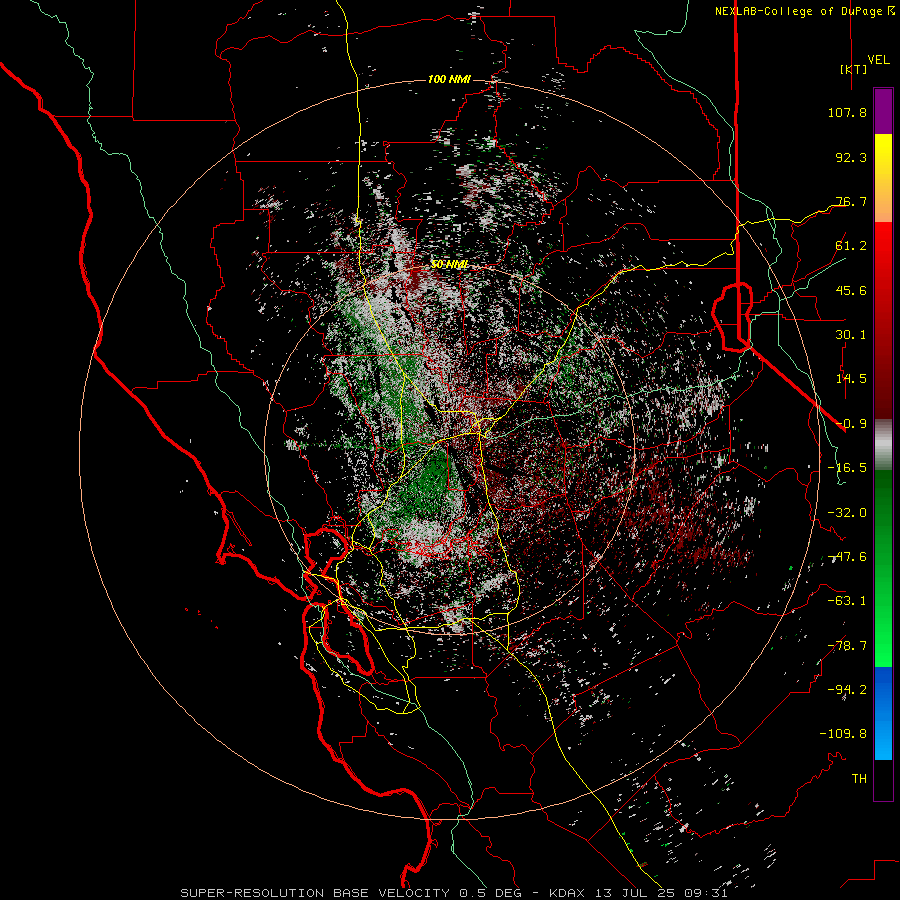The image size is (900, 900).
Task: Click the 14.5 legend value
Action: (x=851, y=379)
